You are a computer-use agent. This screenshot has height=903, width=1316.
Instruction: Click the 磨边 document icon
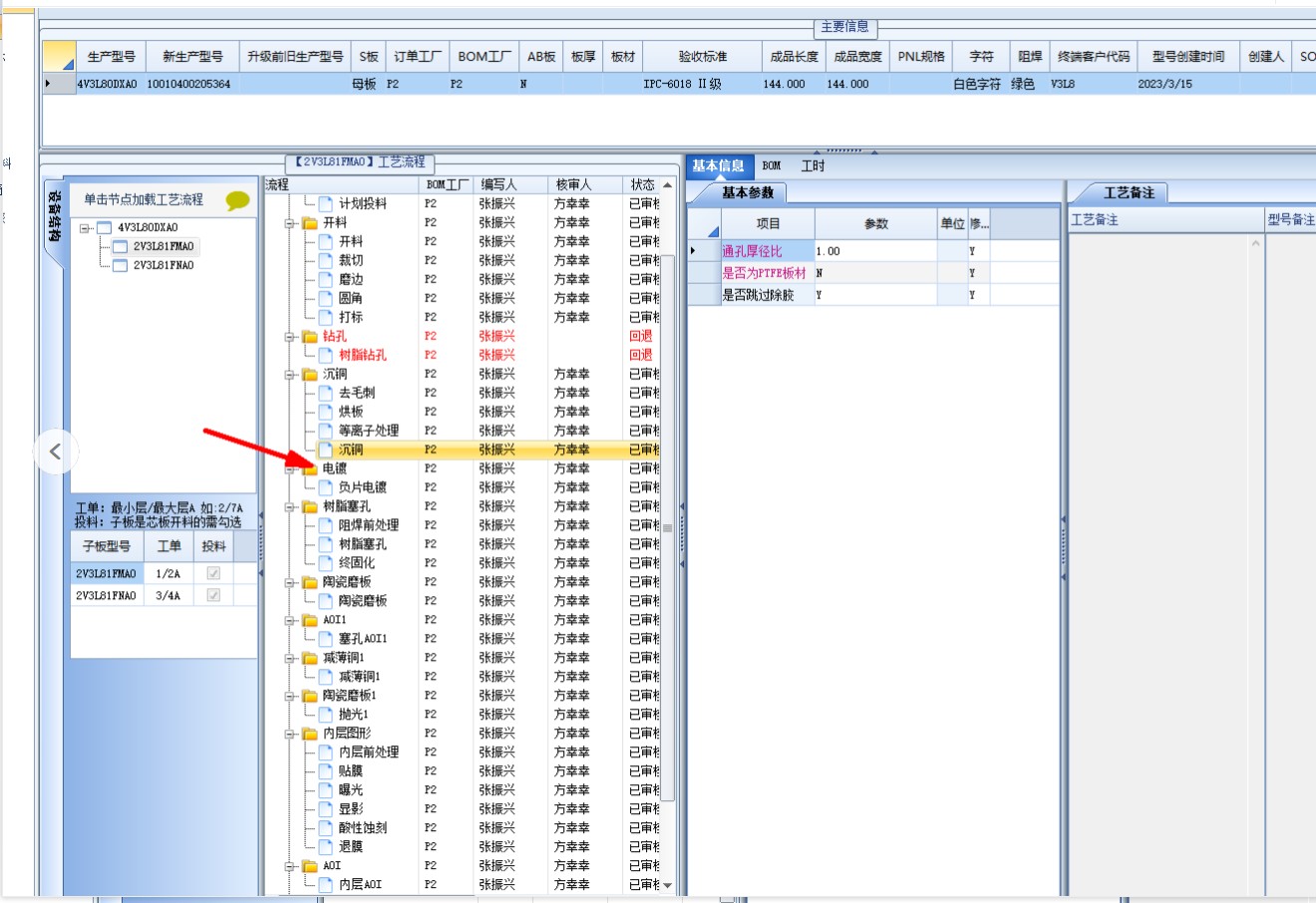[325, 279]
